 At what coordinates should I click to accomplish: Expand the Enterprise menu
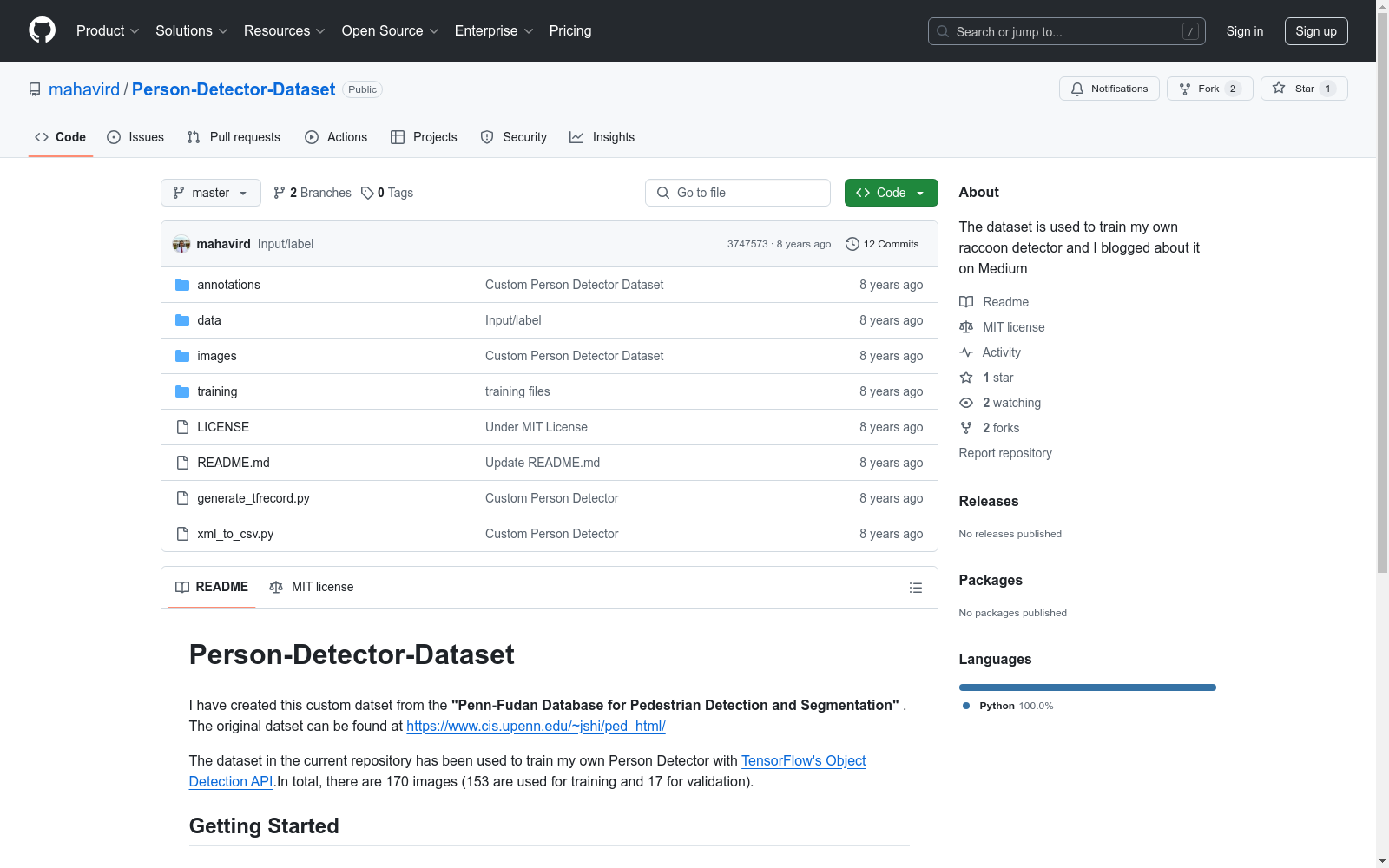coord(494,31)
